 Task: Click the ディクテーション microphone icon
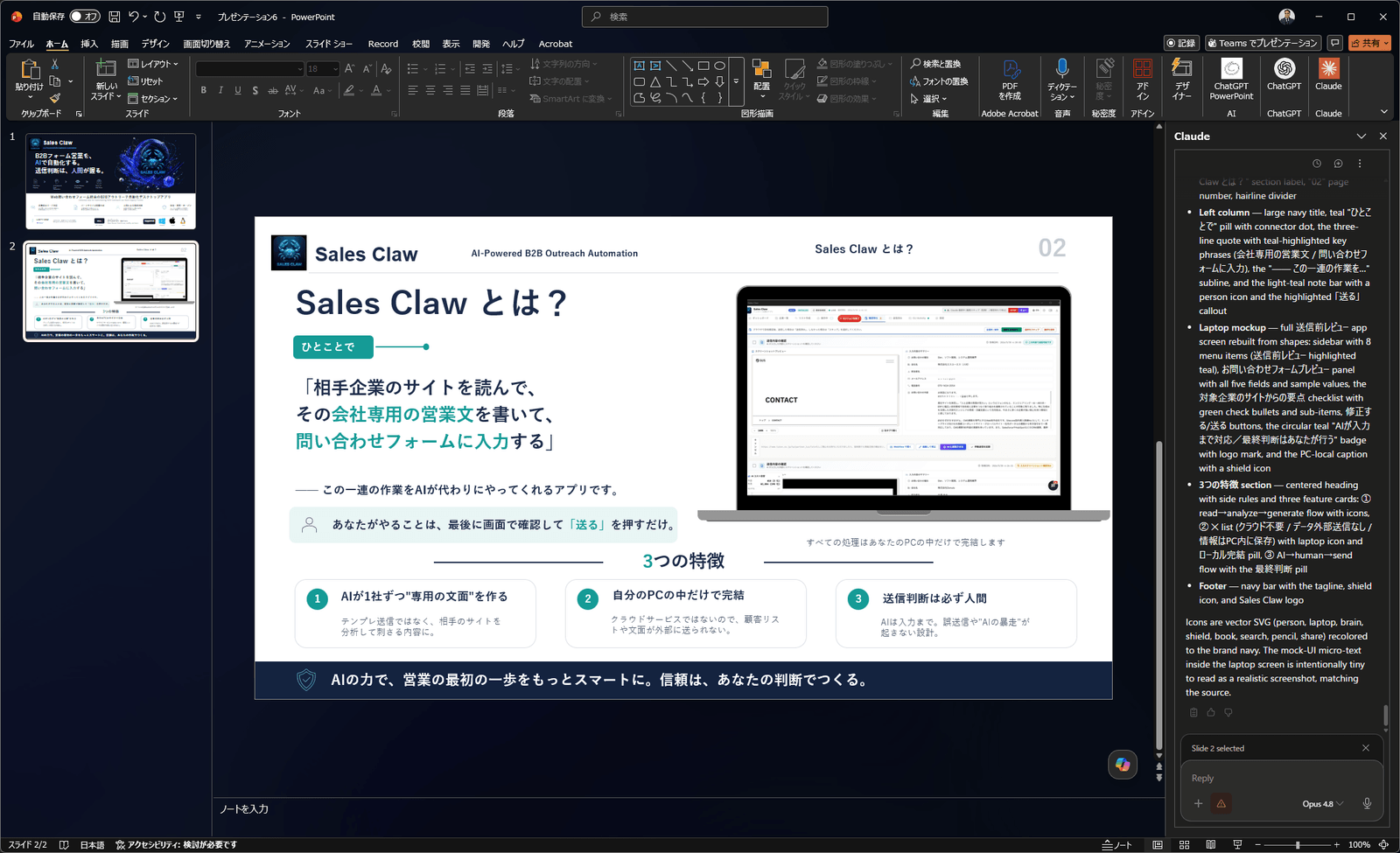[x=1062, y=67]
